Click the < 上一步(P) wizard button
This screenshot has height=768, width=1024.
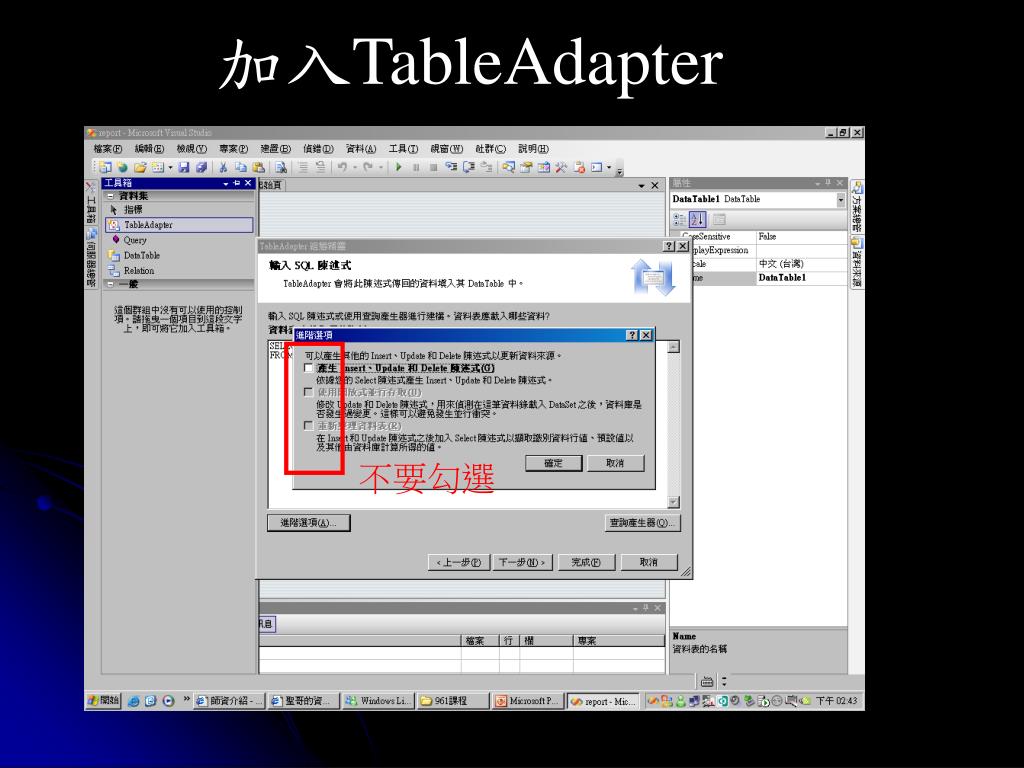458,562
